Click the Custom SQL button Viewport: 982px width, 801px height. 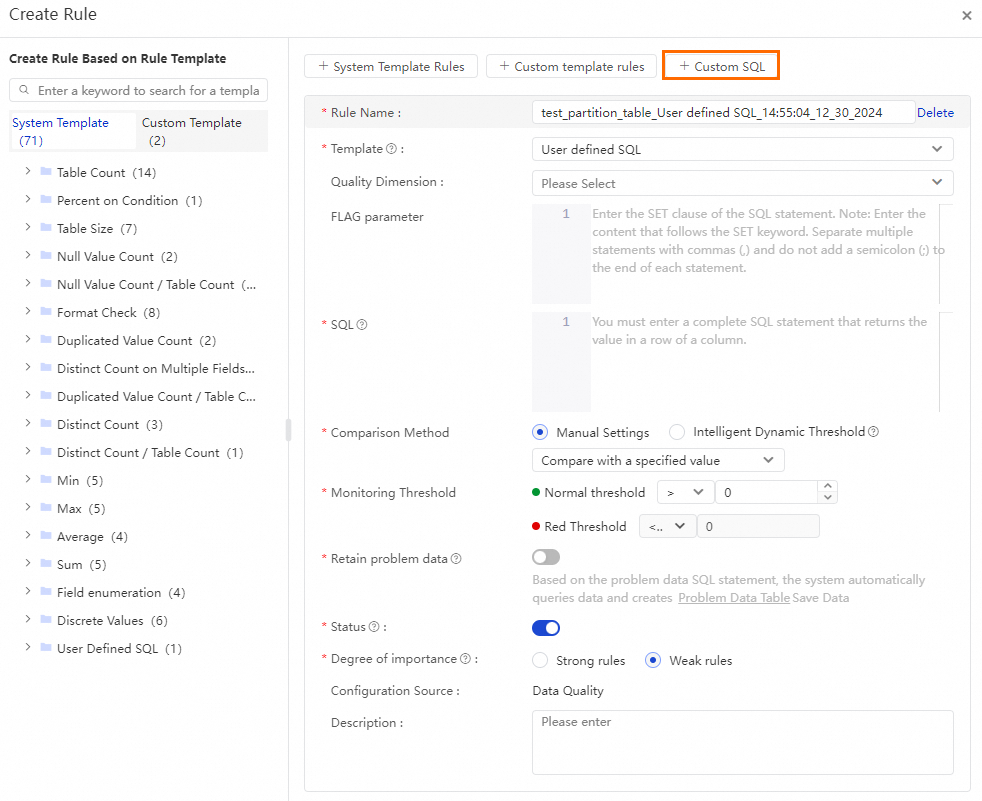coord(721,66)
